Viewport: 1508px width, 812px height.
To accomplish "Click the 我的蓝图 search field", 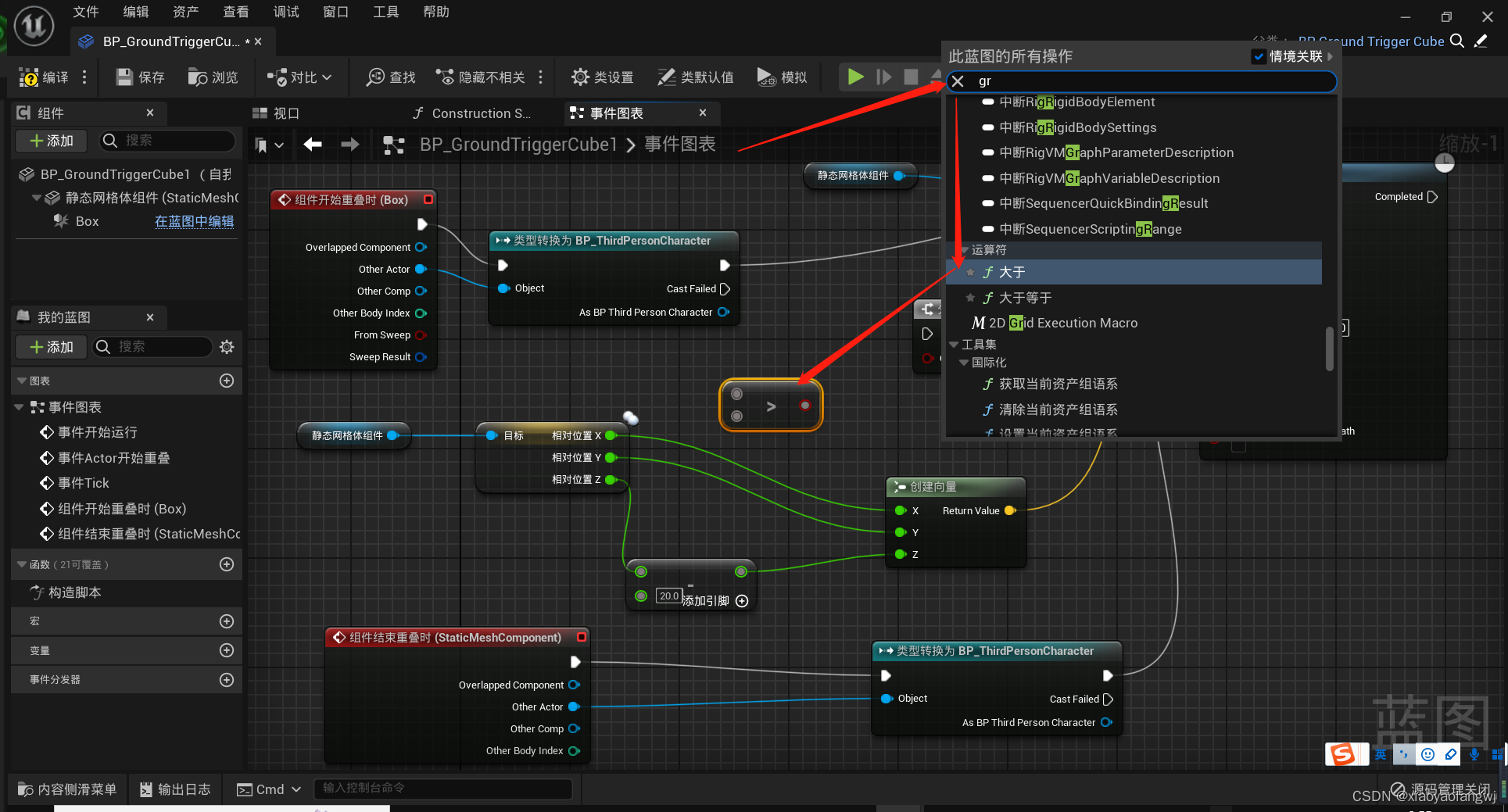I will coord(153,346).
